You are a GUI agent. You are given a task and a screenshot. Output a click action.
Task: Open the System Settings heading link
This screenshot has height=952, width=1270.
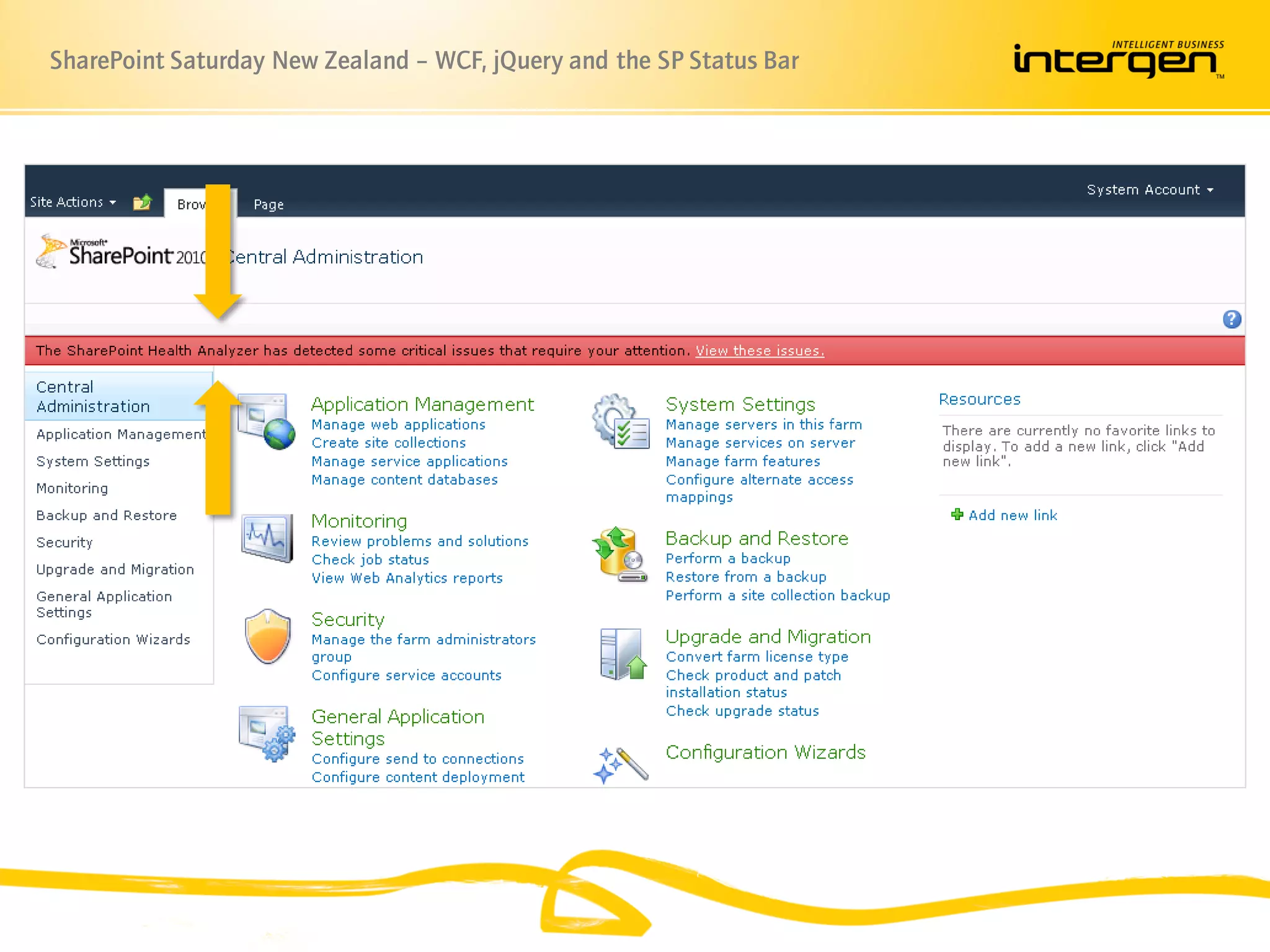(x=740, y=405)
